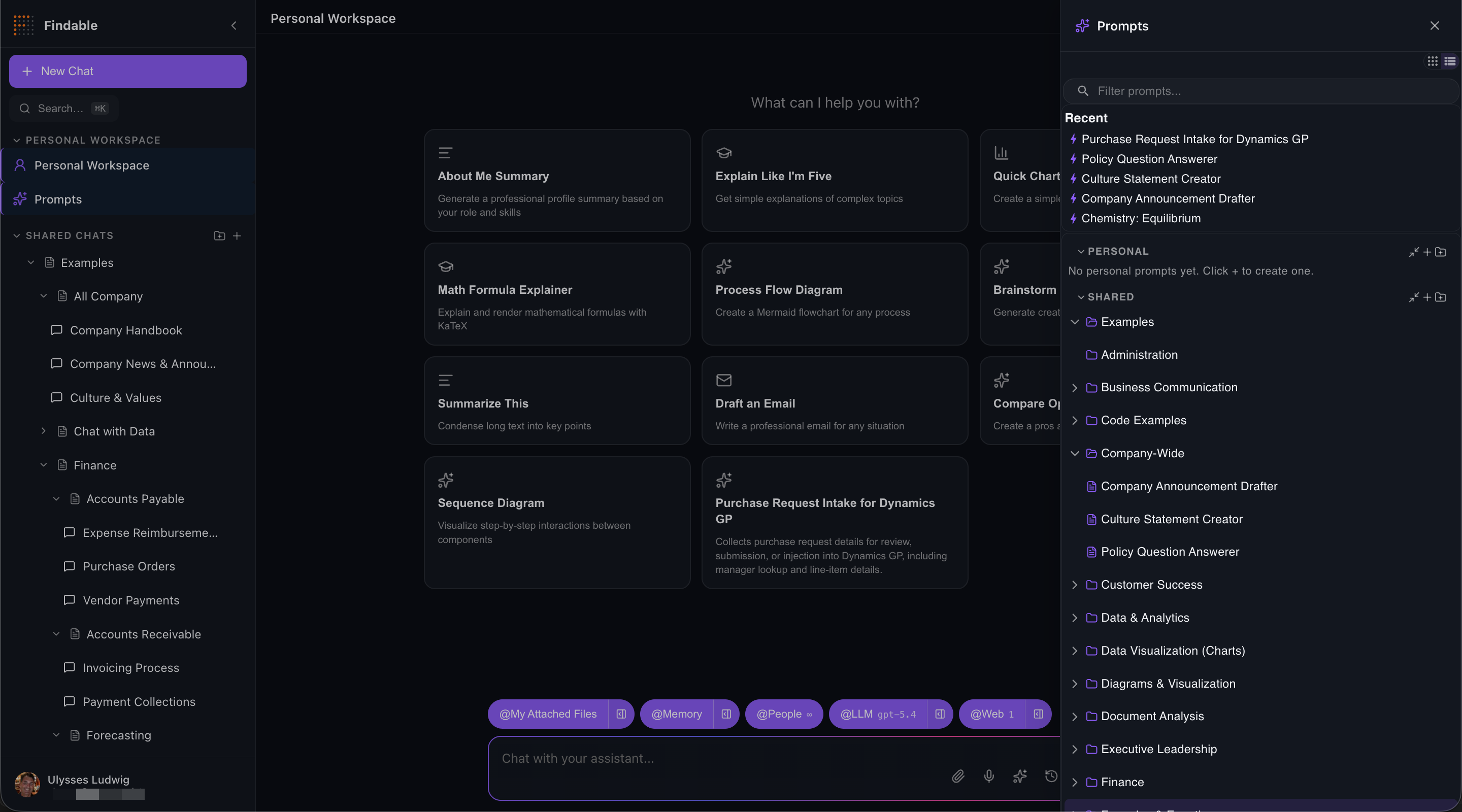This screenshot has width=1462, height=812.
Task: Click the Findable logo icon
Action: 23,25
